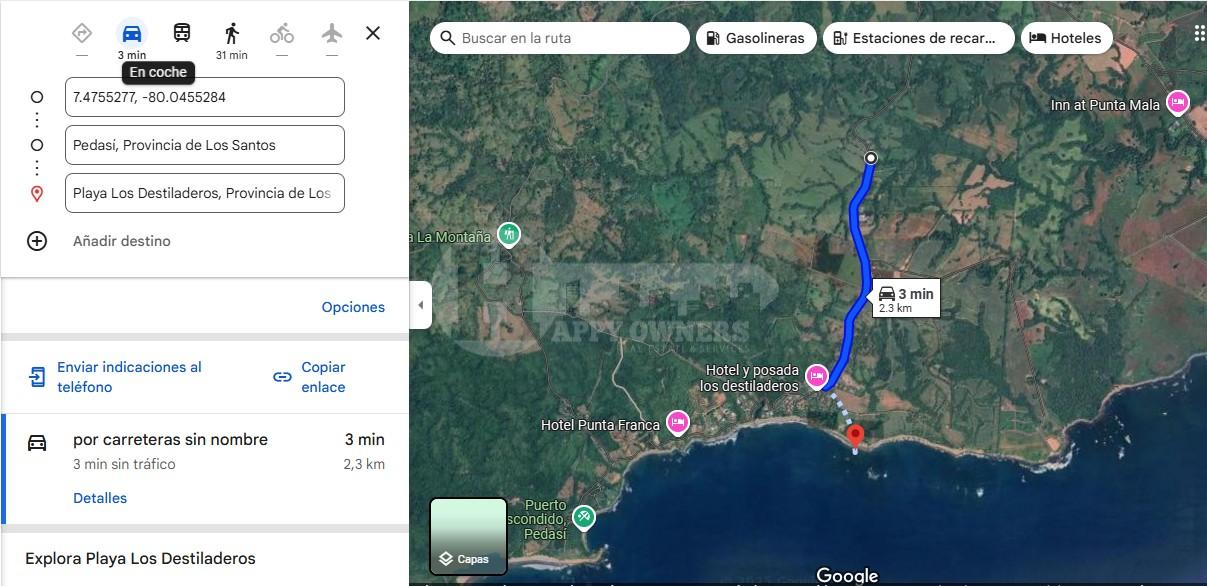Choose driving mode car icon
1207x586 pixels.
pyautogui.click(x=132, y=33)
